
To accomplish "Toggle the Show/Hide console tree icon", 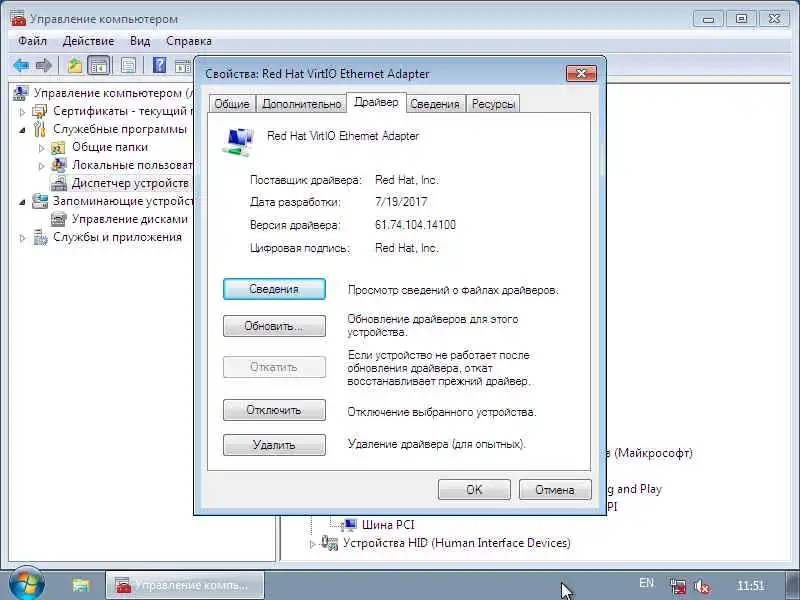I will coord(98,65).
